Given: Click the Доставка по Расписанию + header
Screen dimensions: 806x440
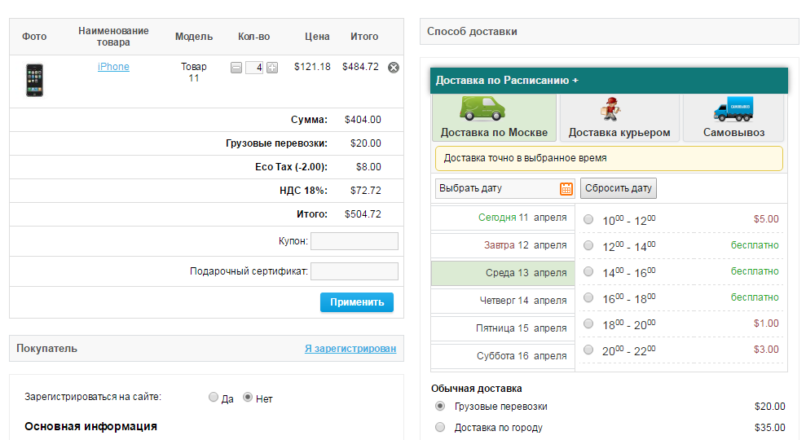Looking at the screenshot, I should click(609, 81).
